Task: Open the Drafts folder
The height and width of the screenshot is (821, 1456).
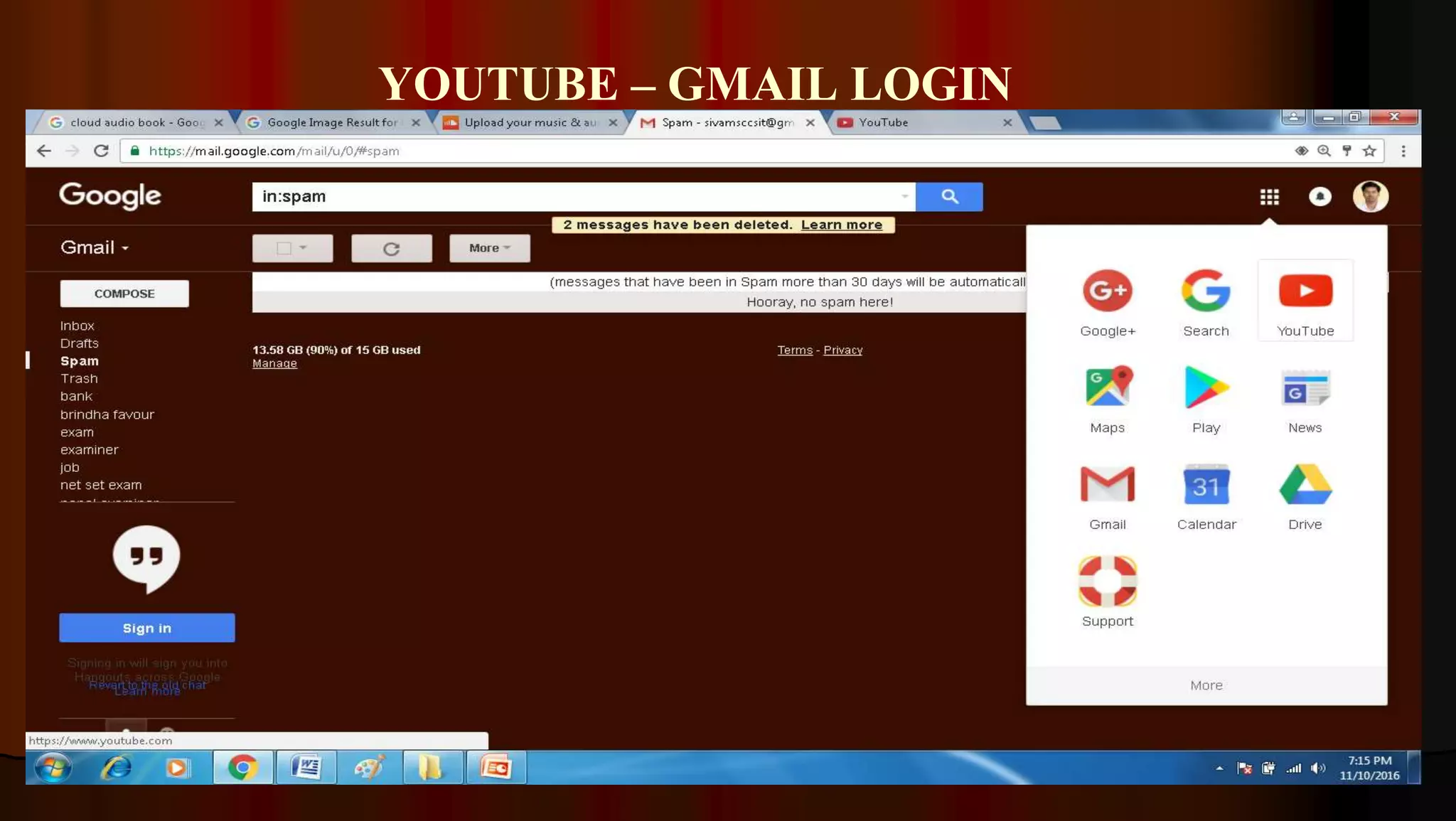Action: tap(79, 343)
